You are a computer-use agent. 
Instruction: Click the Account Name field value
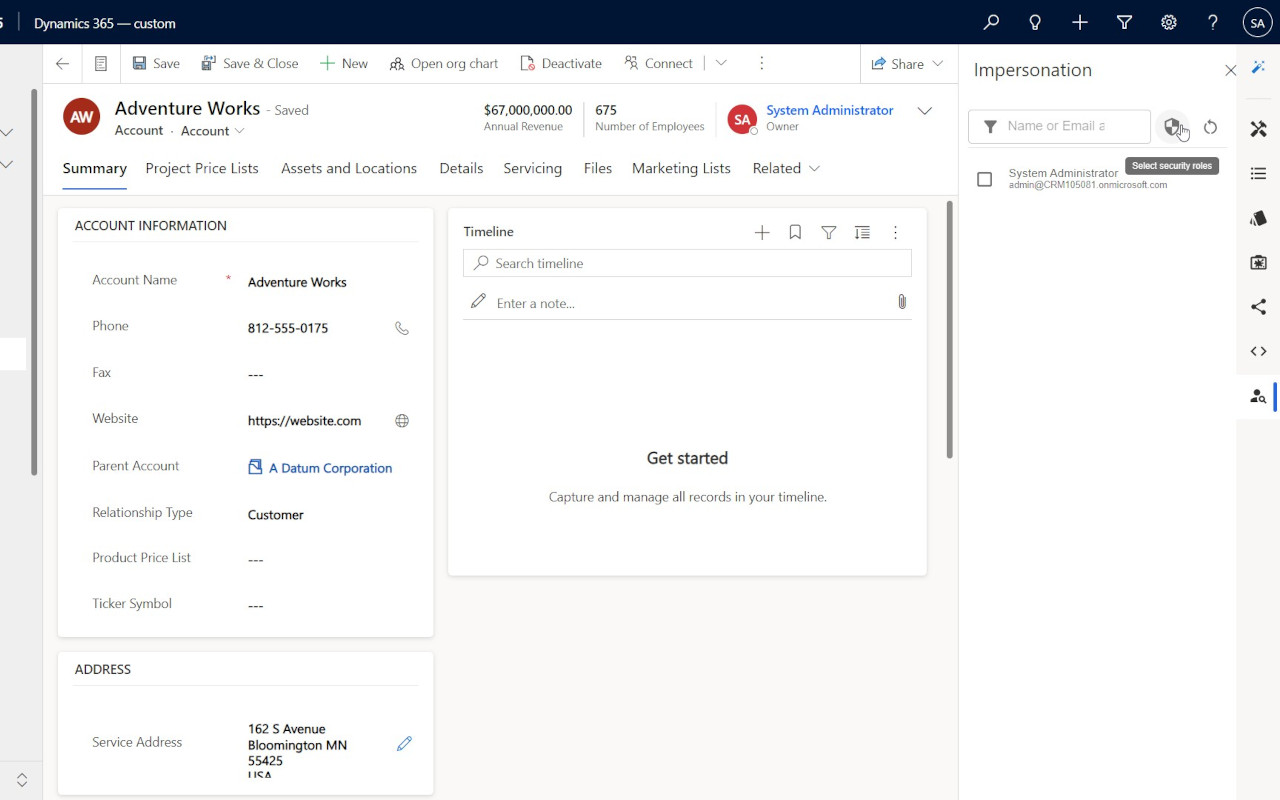pos(297,282)
